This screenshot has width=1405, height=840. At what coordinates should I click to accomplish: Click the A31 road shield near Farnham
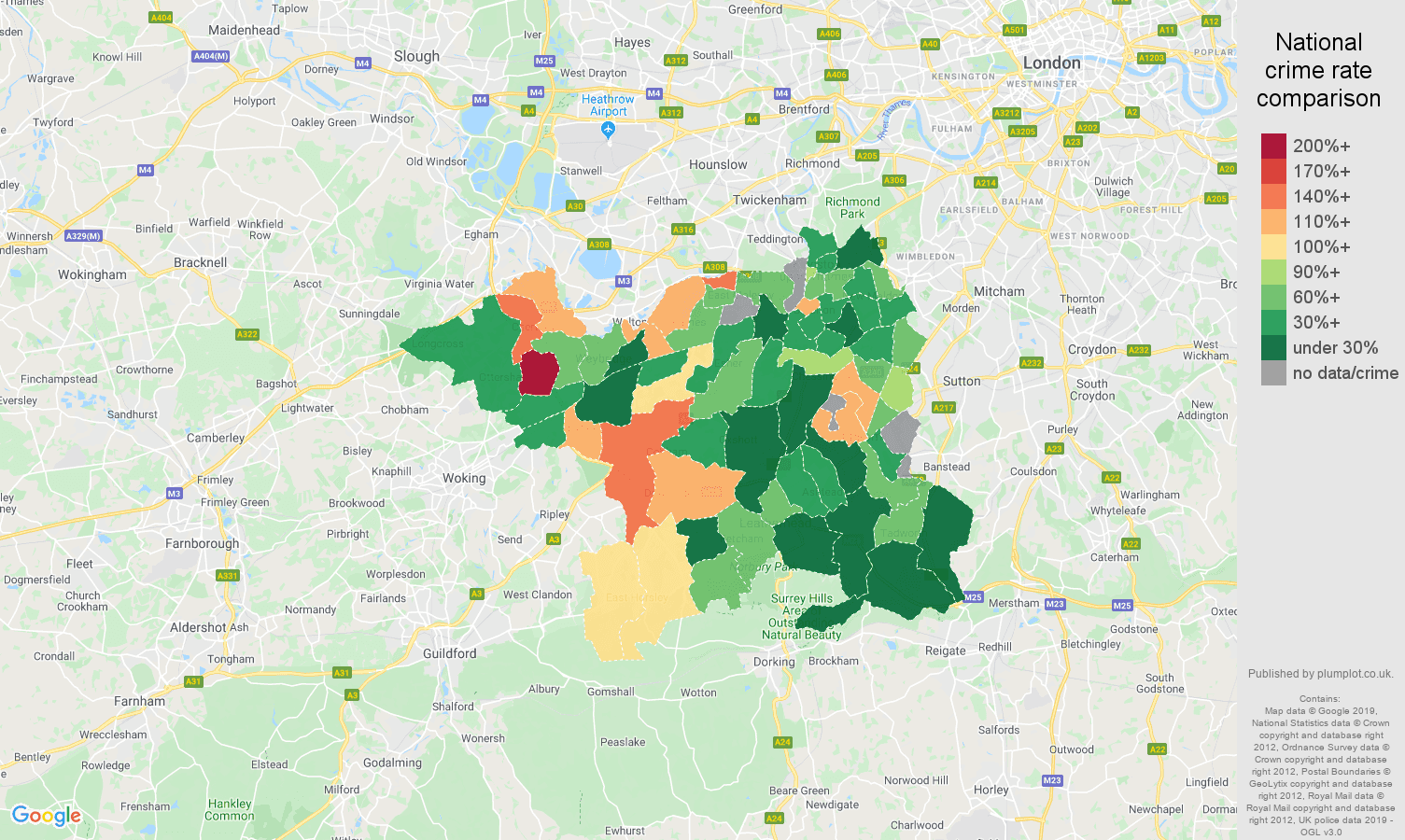pyautogui.click(x=193, y=681)
